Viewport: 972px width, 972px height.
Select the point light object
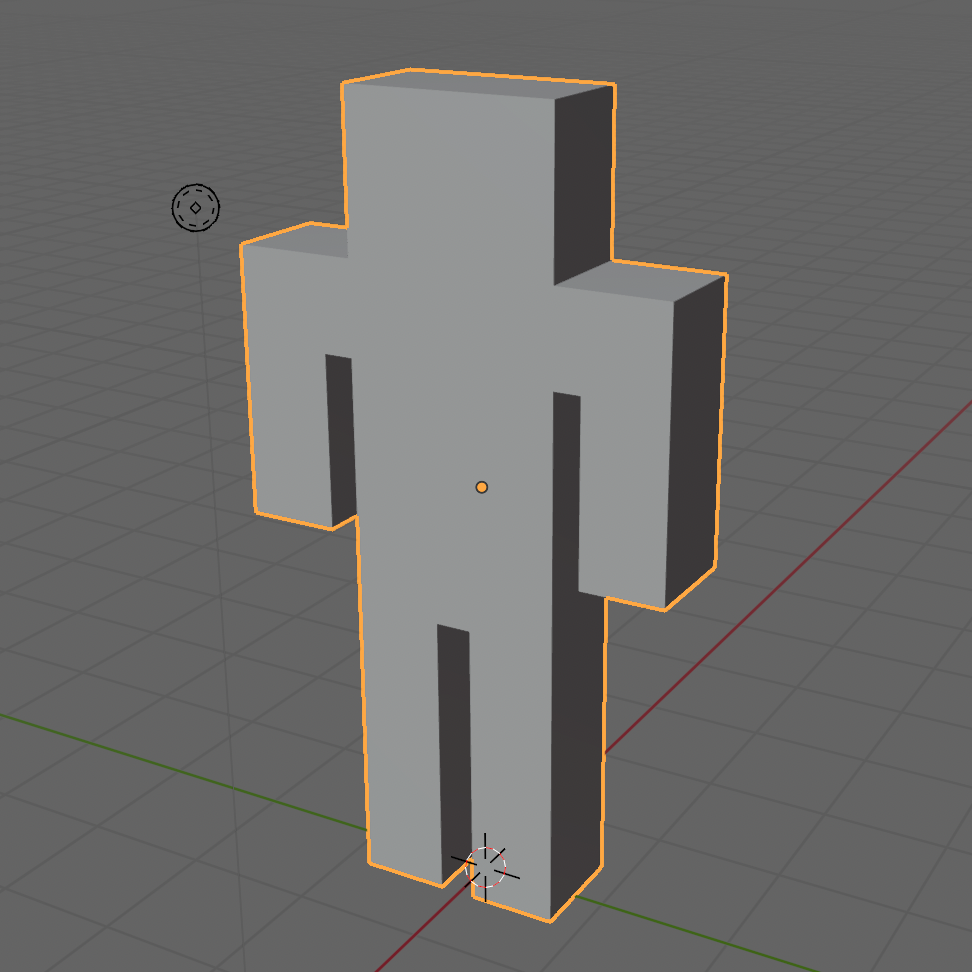pyautogui.click(x=196, y=208)
